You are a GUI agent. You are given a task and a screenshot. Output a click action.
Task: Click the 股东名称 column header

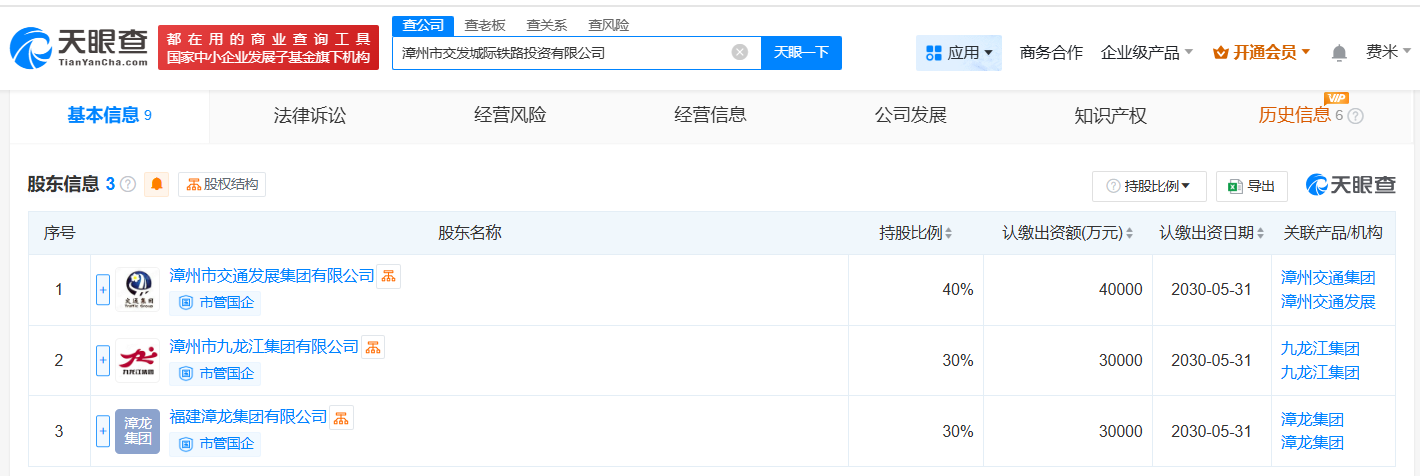pyautogui.click(x=469, y=233)
